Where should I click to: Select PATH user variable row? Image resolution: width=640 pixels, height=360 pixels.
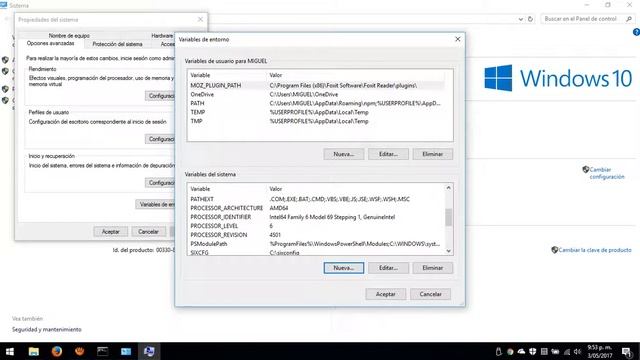317,103
